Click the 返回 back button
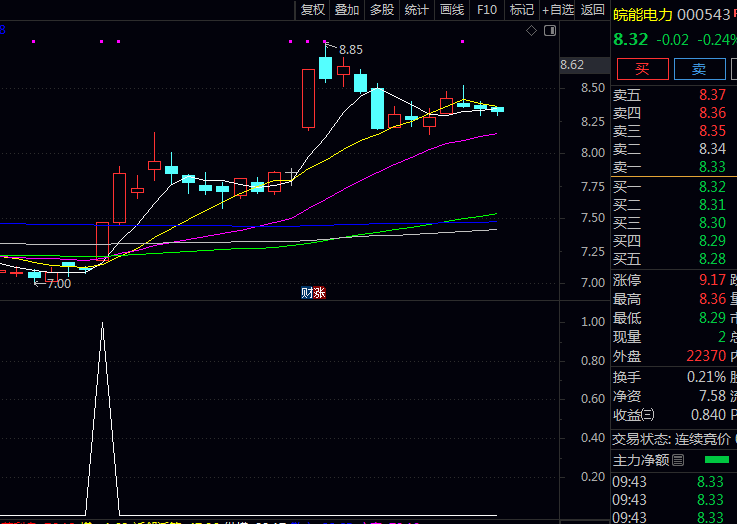The image size is (737, 524). pos(593,10)
